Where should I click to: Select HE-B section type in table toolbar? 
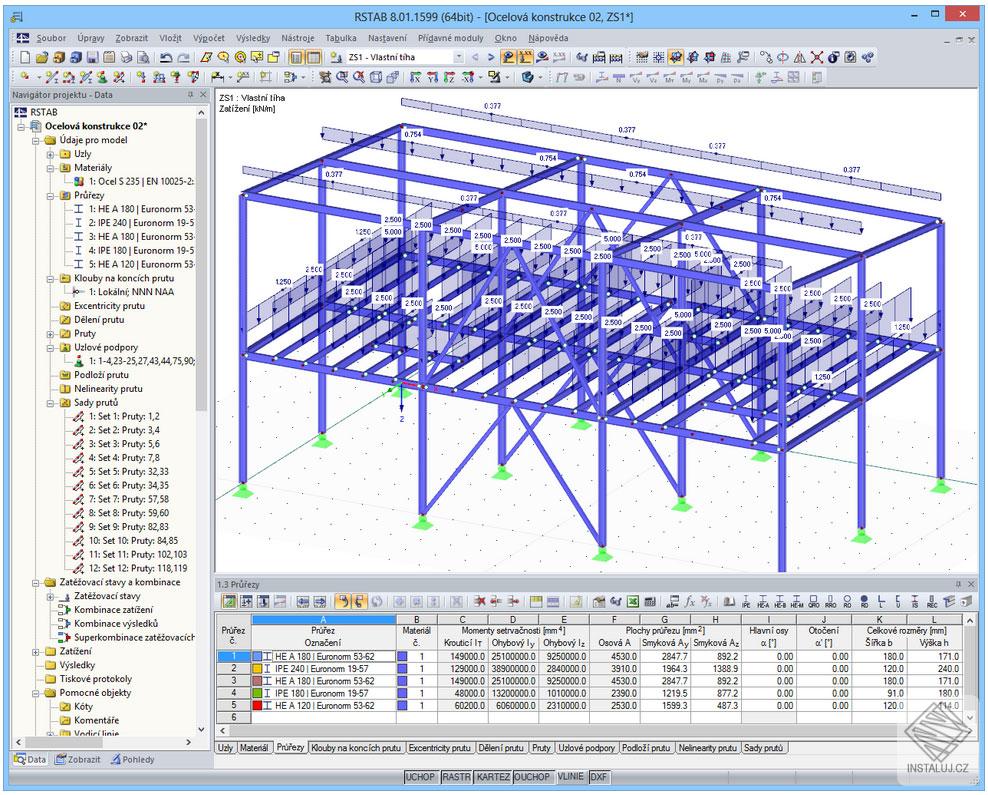(x=779, y=602)
